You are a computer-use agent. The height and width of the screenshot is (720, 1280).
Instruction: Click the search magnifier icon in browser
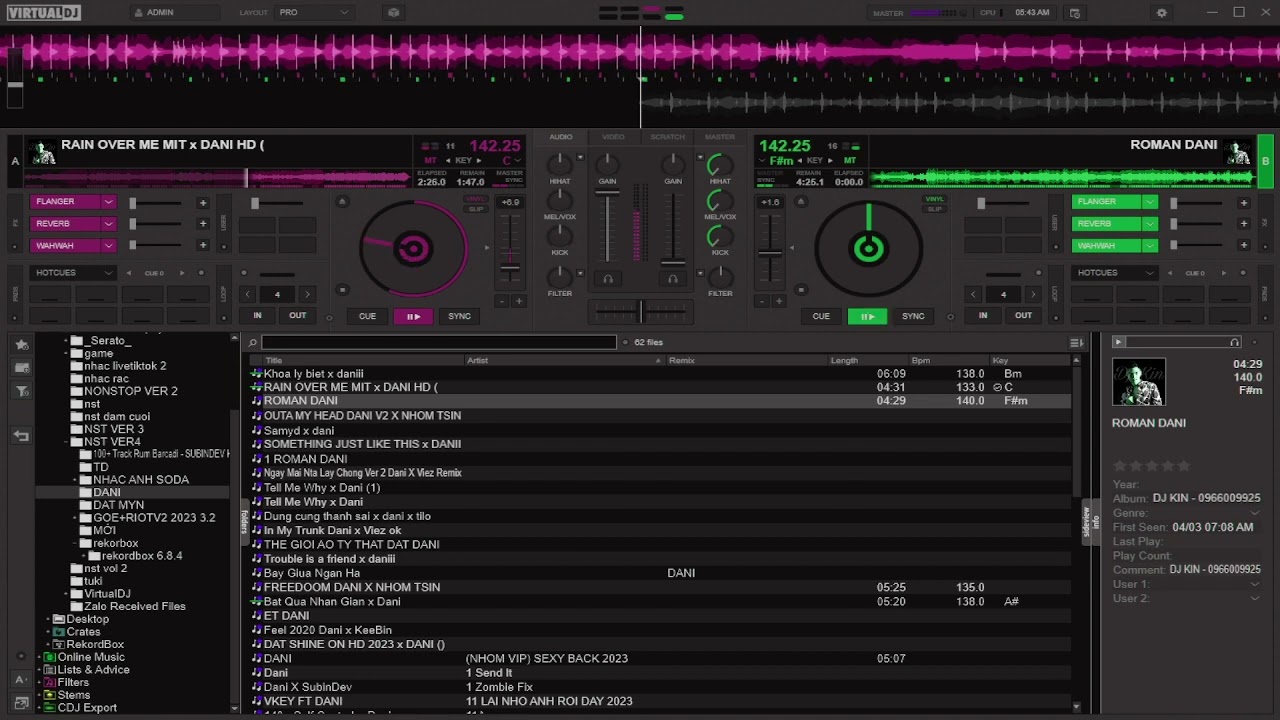pos(253,342)
